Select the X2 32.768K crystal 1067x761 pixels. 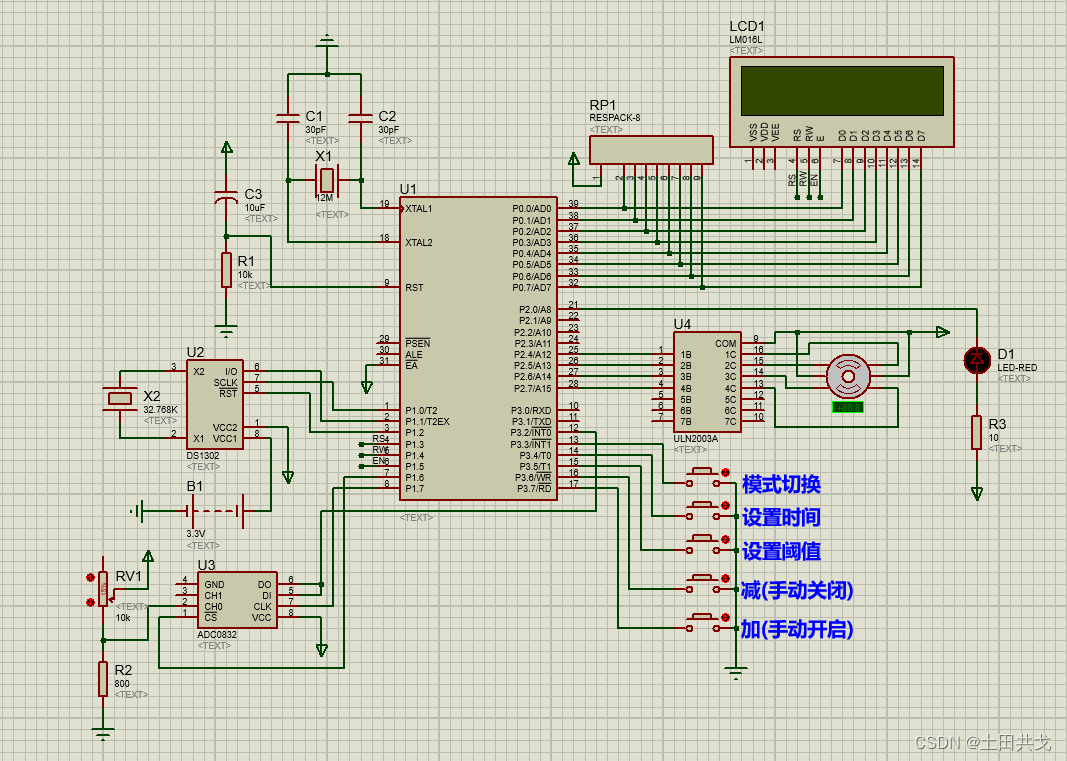coord(120,398)
